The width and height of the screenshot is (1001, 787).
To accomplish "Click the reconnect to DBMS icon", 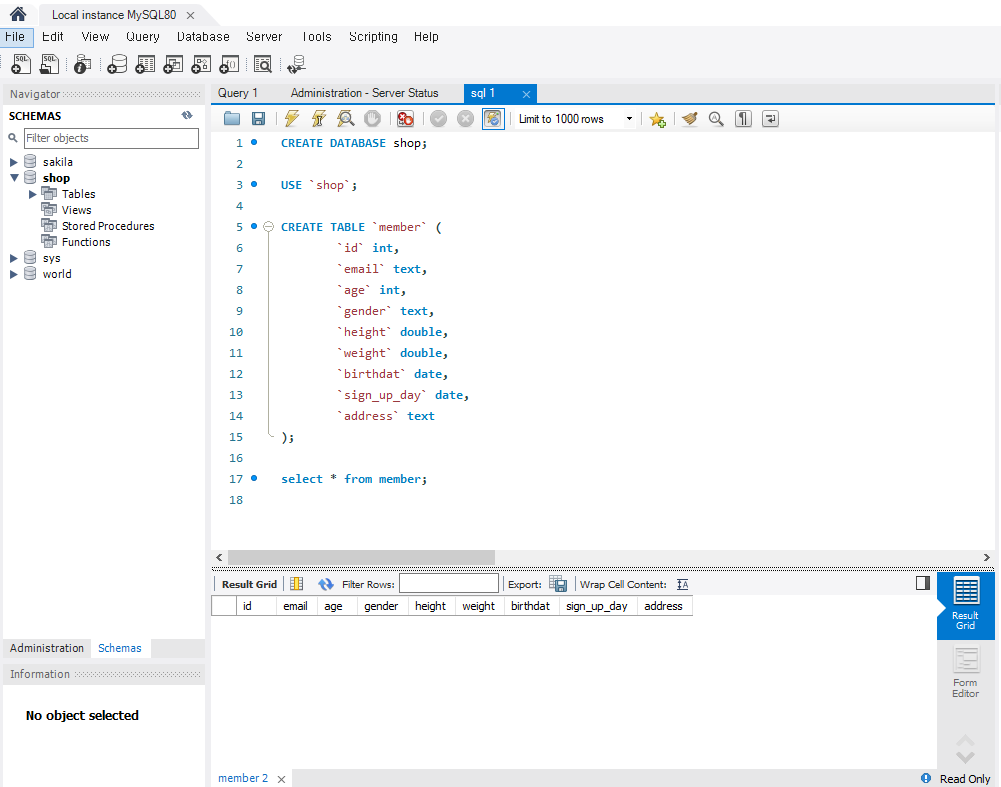I will [x=296, y=64].
